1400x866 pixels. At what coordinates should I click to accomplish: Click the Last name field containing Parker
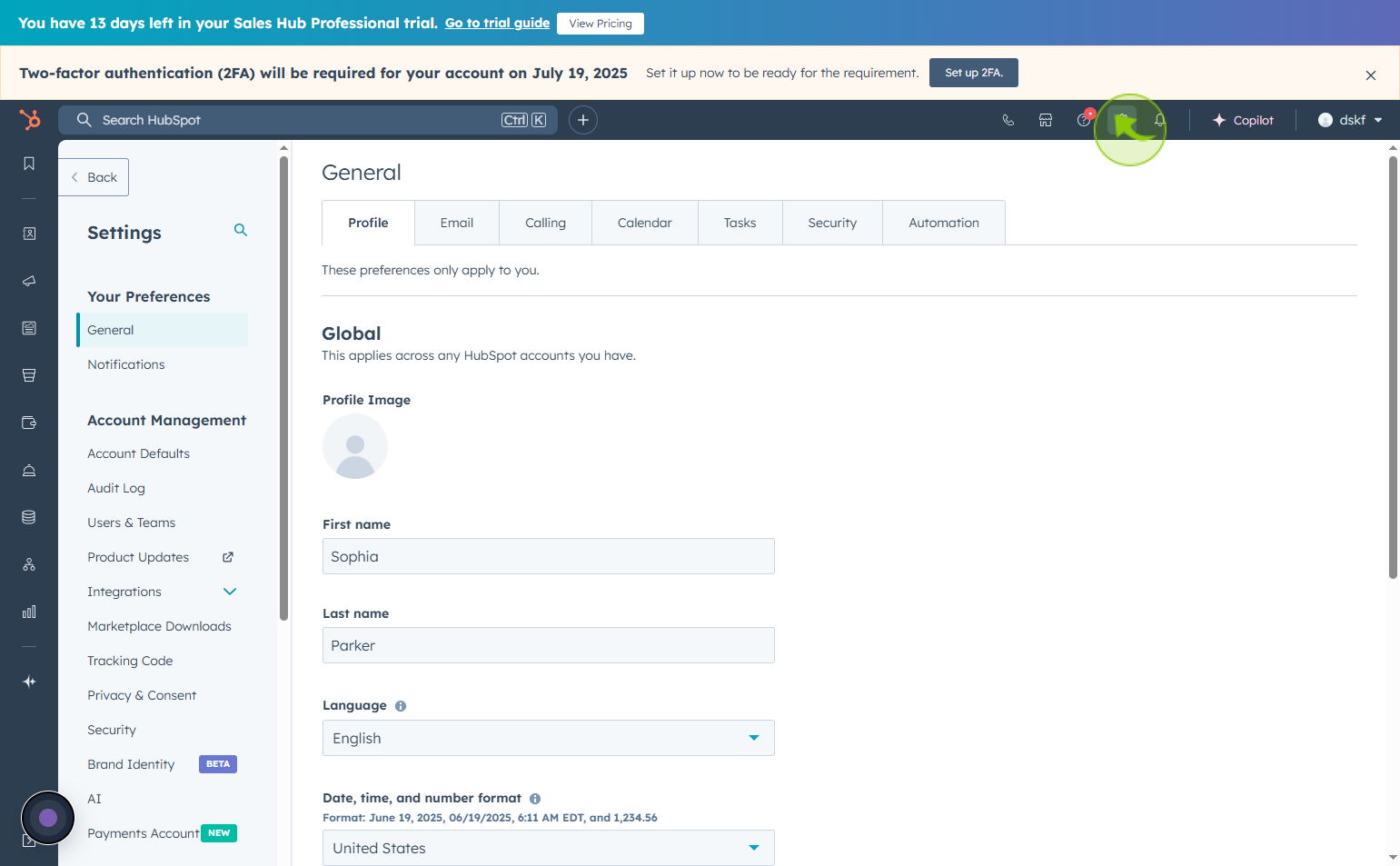[x=549, y=645]
